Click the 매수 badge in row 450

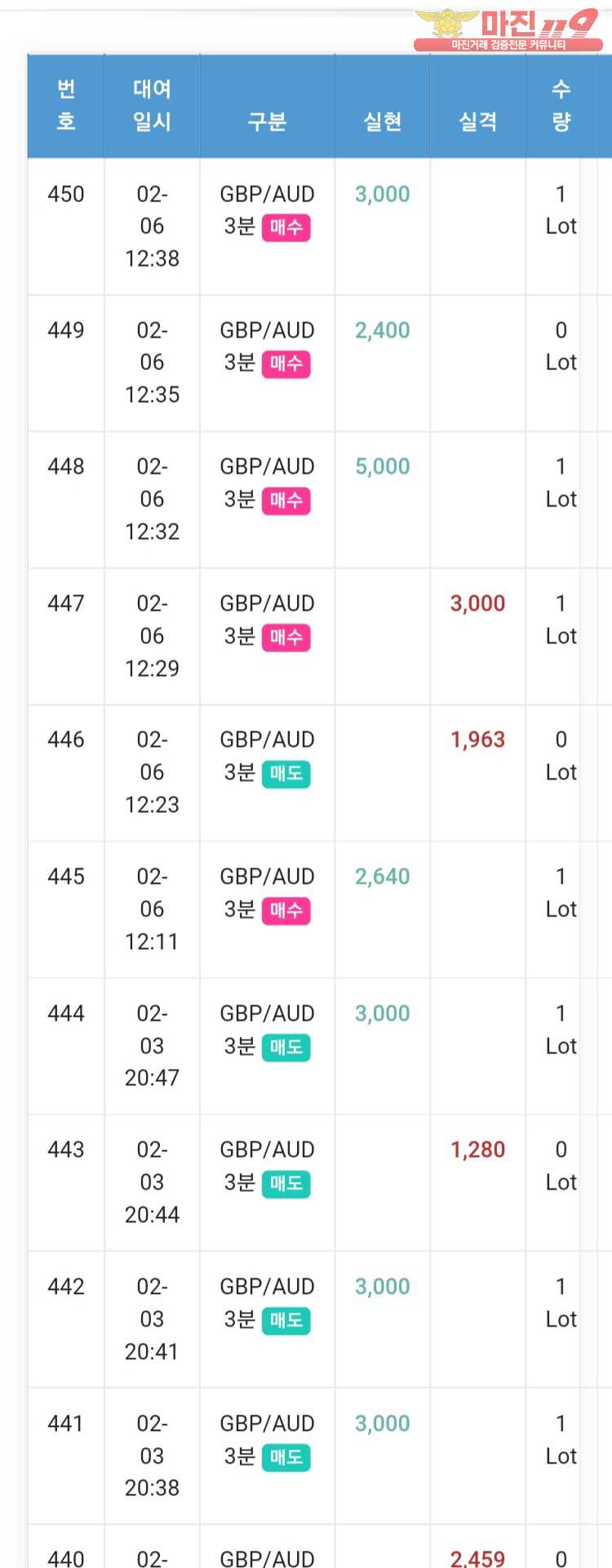286,227
